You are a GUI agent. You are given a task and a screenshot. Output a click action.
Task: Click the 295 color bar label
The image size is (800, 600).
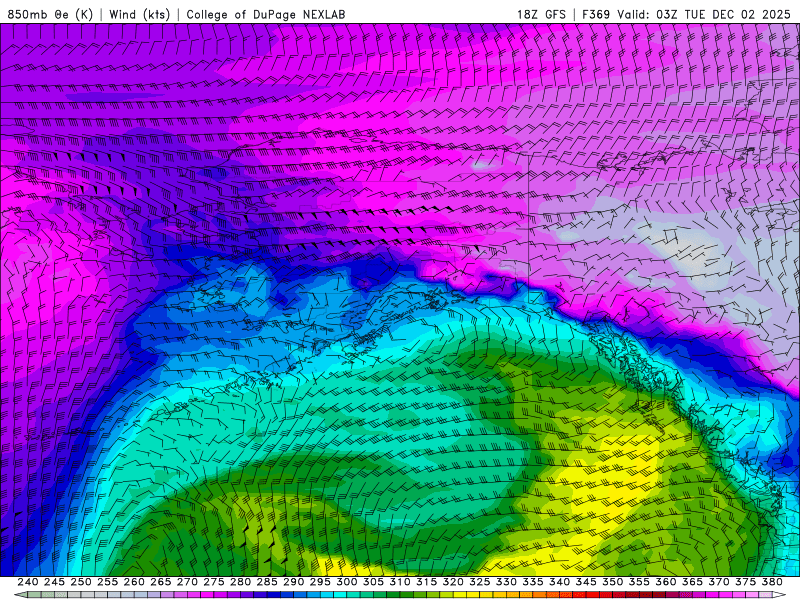click(320, 582)
